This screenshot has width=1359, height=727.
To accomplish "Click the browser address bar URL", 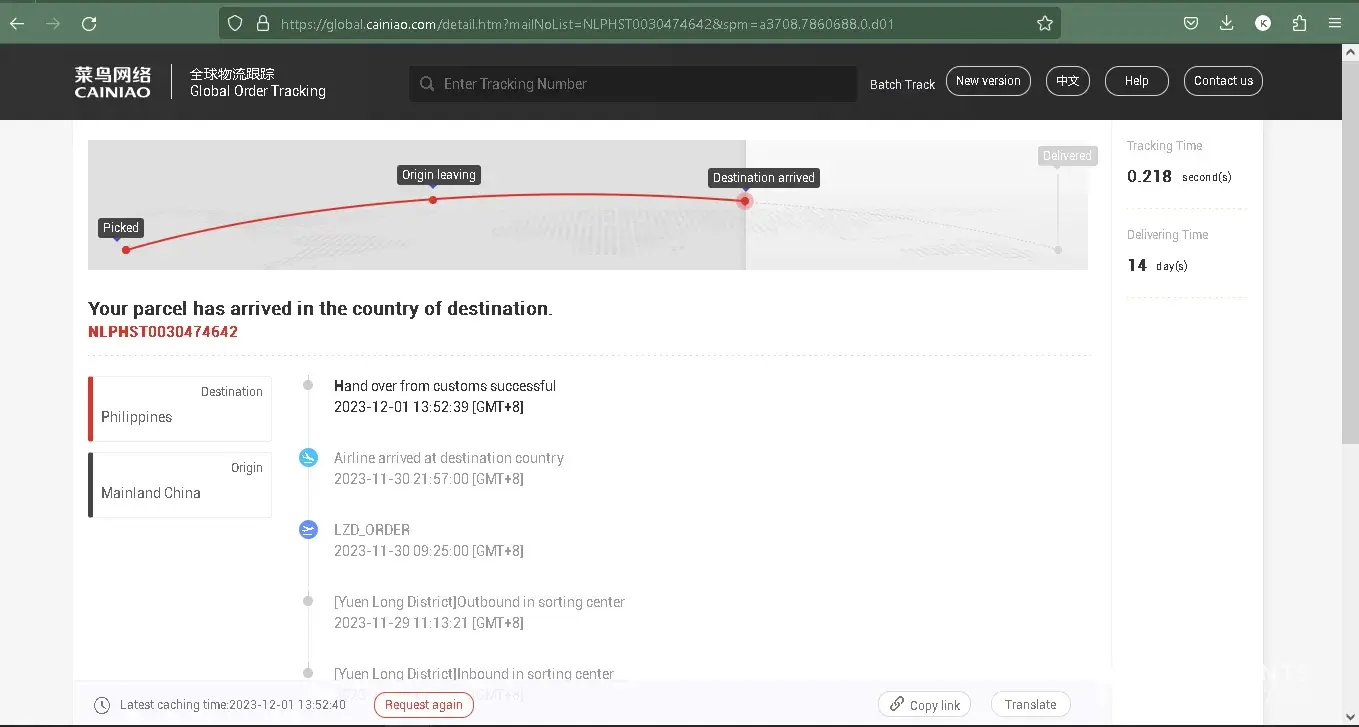I will click(x=588, y=23).
